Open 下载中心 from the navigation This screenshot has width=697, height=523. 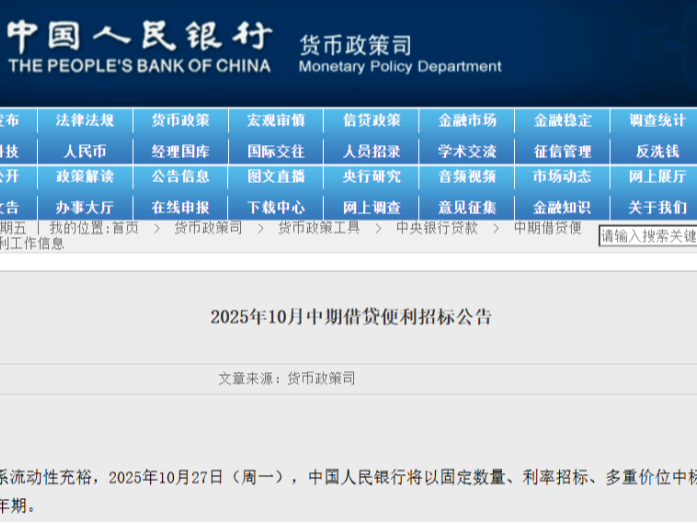[x=276, y=207]
